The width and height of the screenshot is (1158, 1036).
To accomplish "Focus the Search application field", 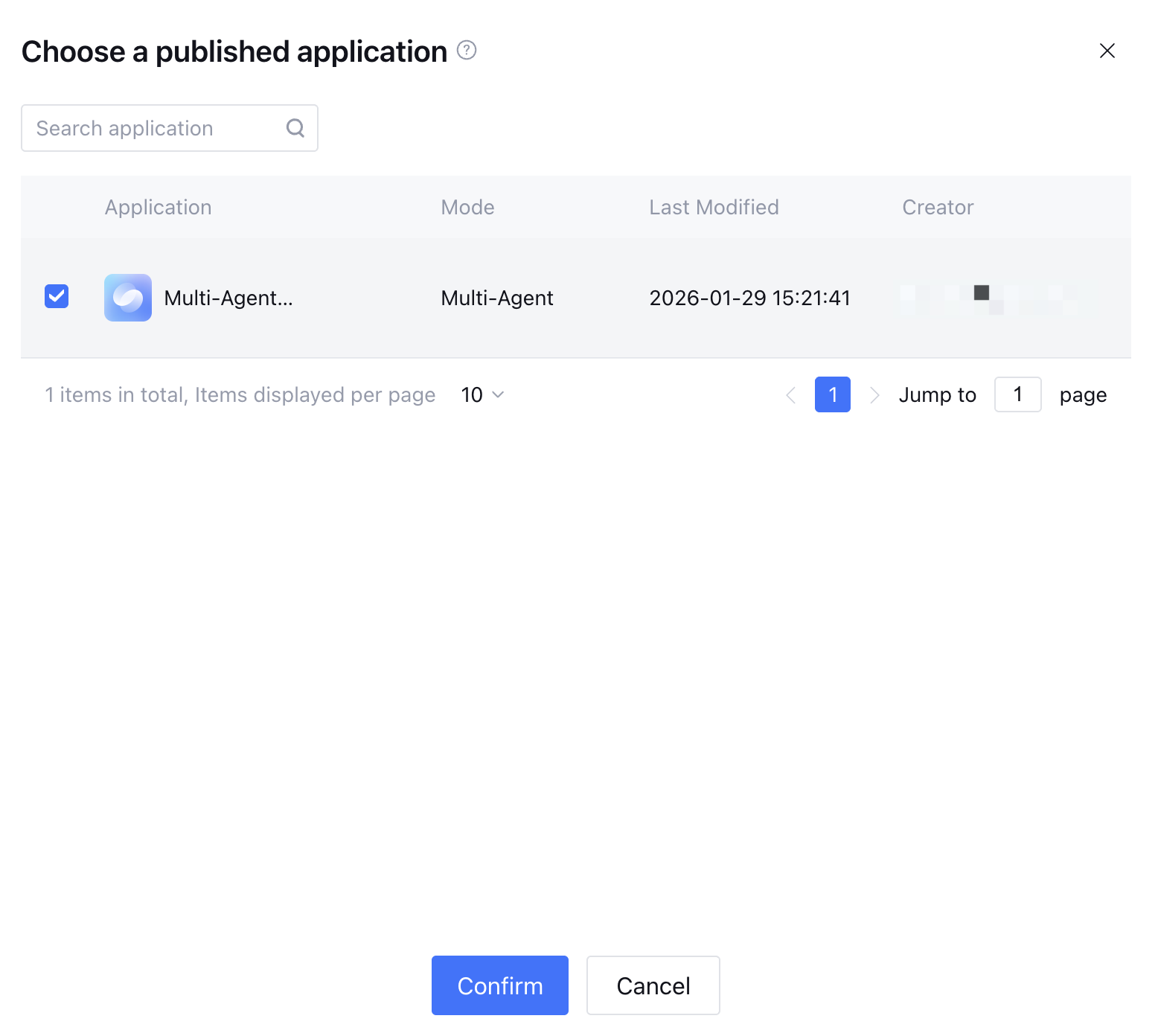I will (x=156, y=128).
